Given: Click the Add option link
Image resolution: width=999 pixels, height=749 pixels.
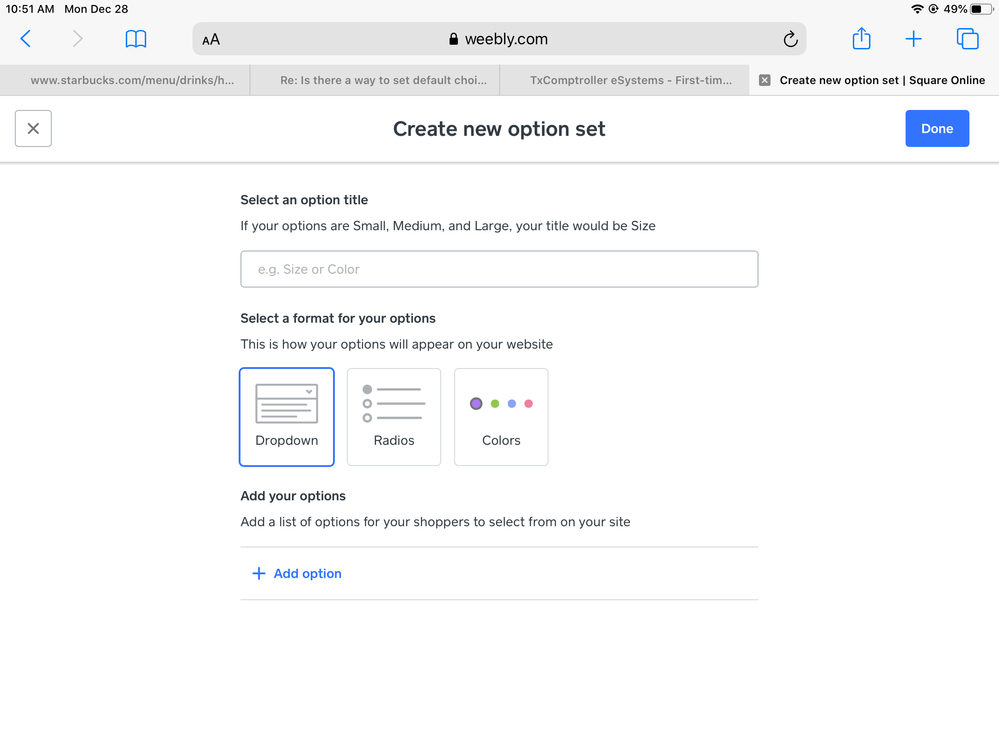Looking at the screenshot, I should [x=297, y=573].
